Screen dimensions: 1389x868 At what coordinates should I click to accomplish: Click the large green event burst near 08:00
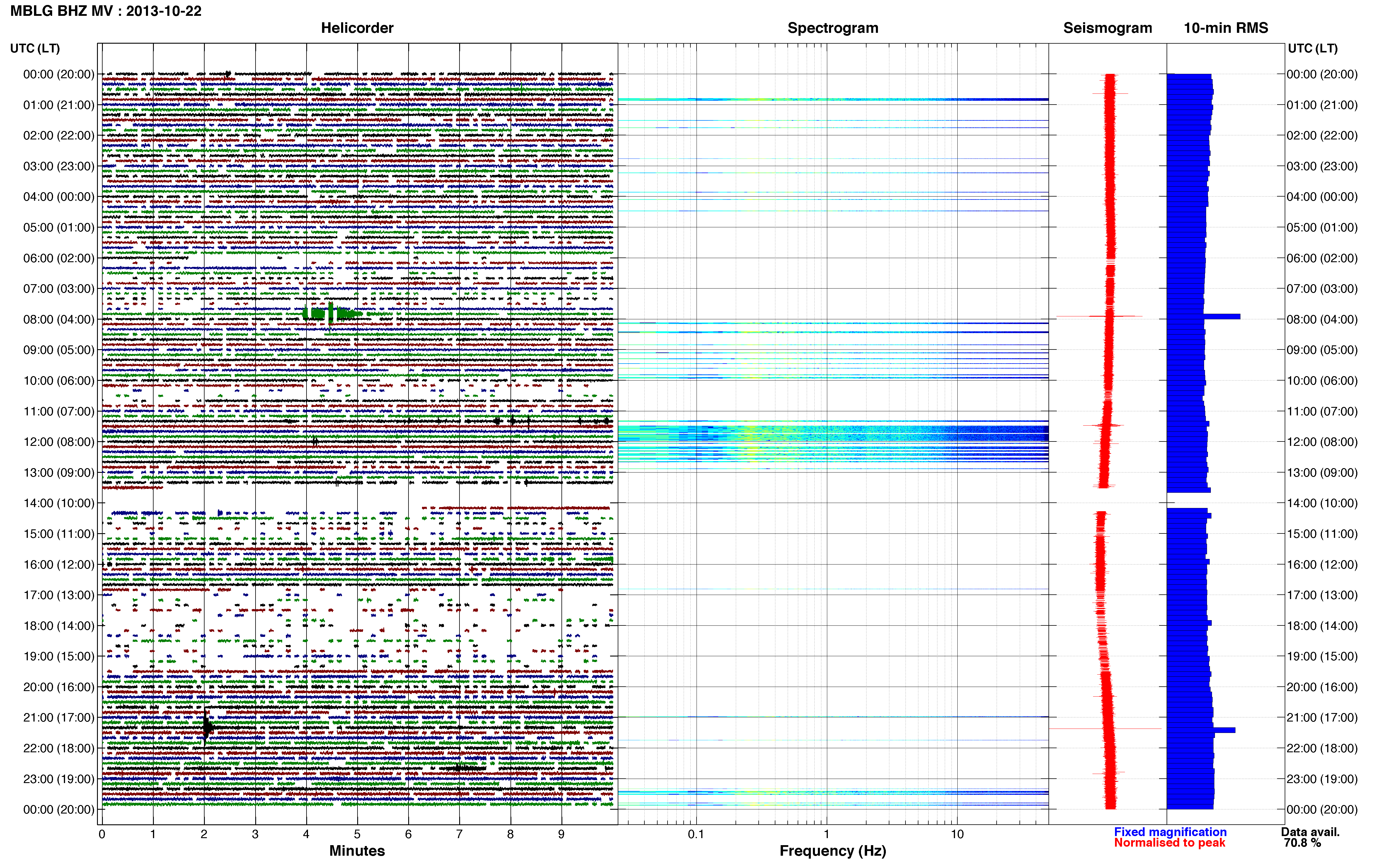click(x=332, y=313)
